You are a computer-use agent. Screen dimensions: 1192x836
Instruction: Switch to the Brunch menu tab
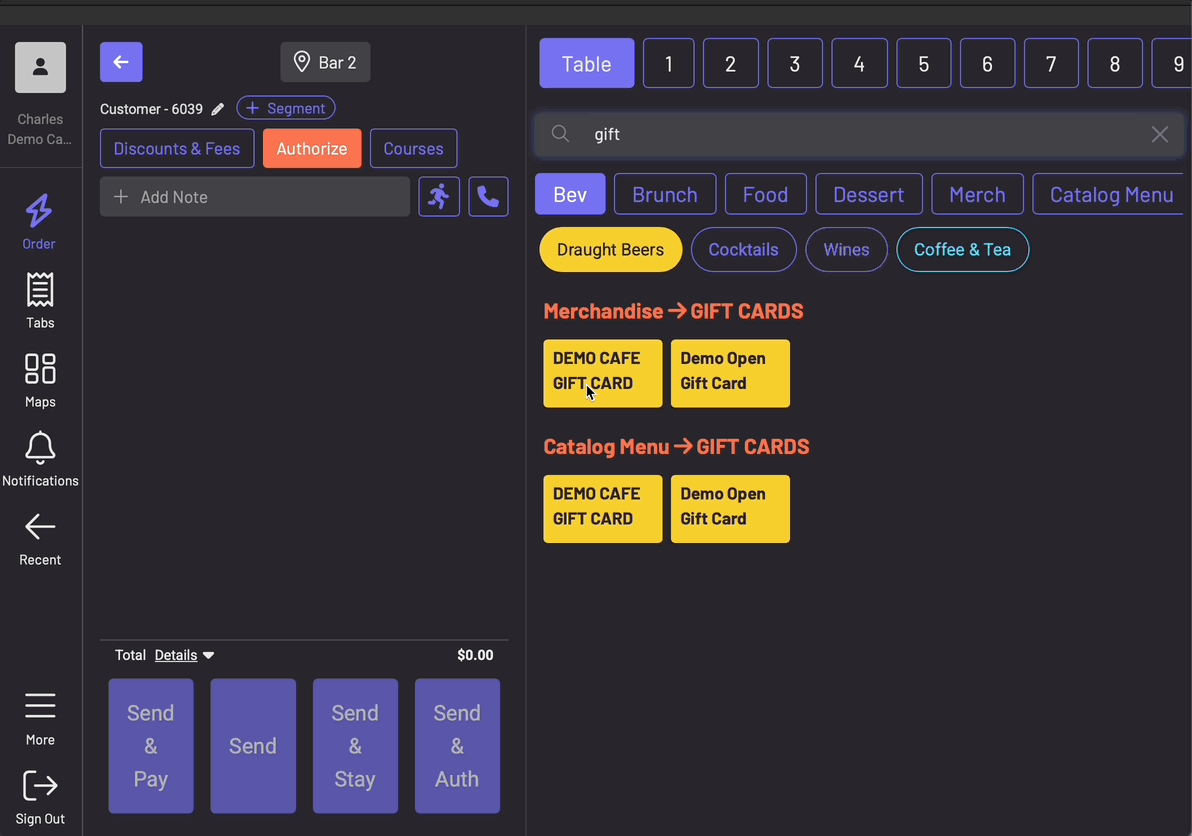pyautogui.click(x=665, y=195)
